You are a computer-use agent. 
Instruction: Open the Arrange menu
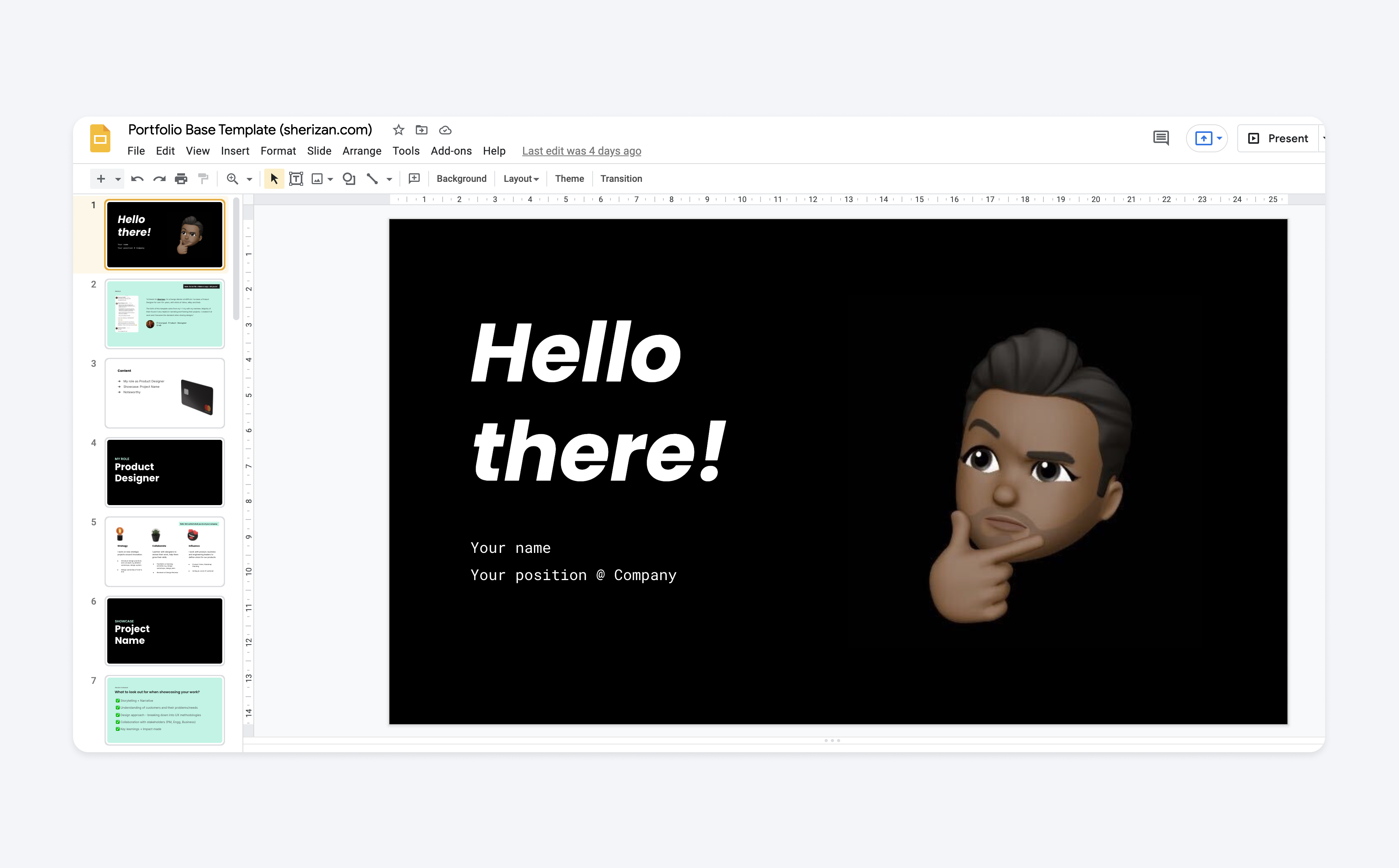362,151
